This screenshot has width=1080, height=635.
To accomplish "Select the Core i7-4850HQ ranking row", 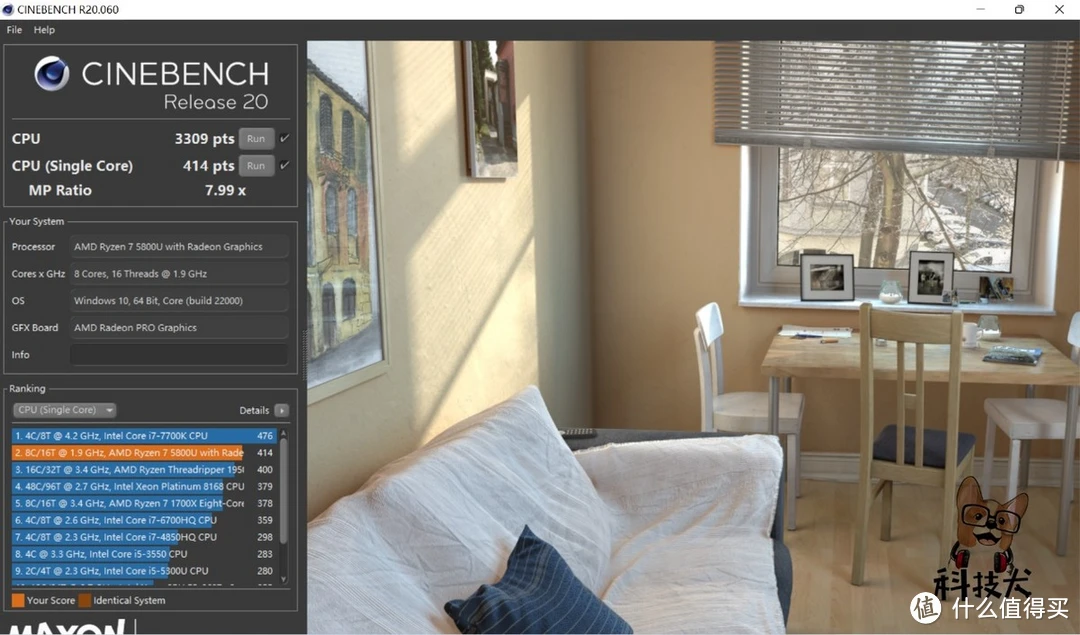I will [144, 537].
